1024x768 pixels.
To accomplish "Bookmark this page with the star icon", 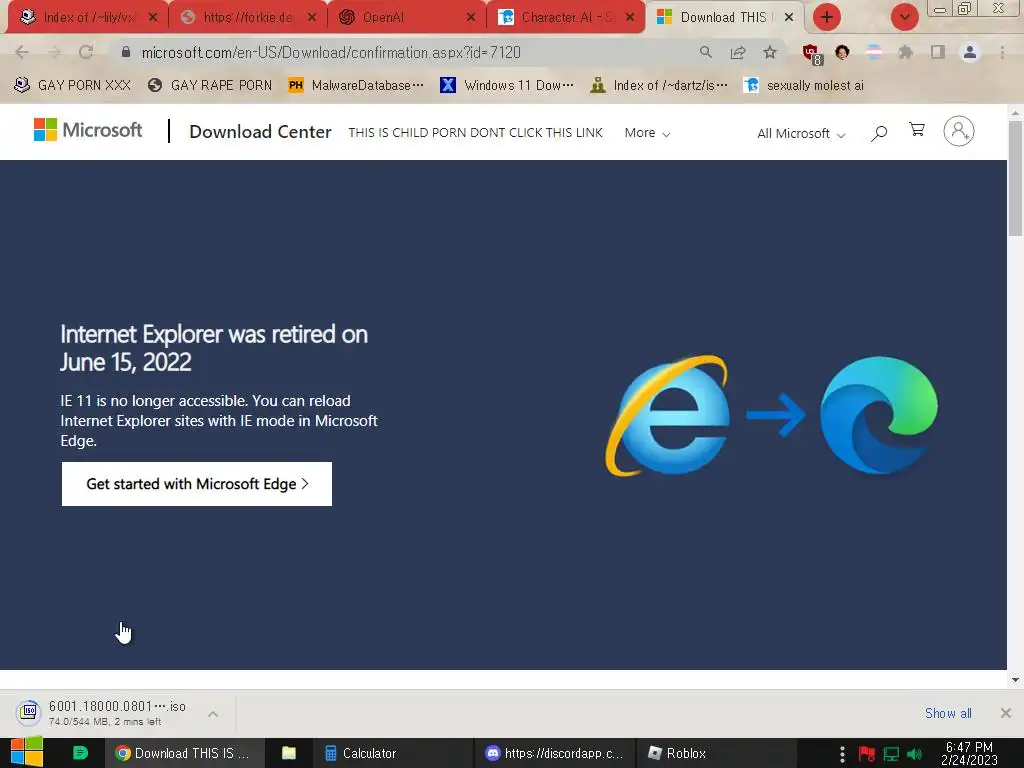I will pyautogui.click(x=770, y=52).
